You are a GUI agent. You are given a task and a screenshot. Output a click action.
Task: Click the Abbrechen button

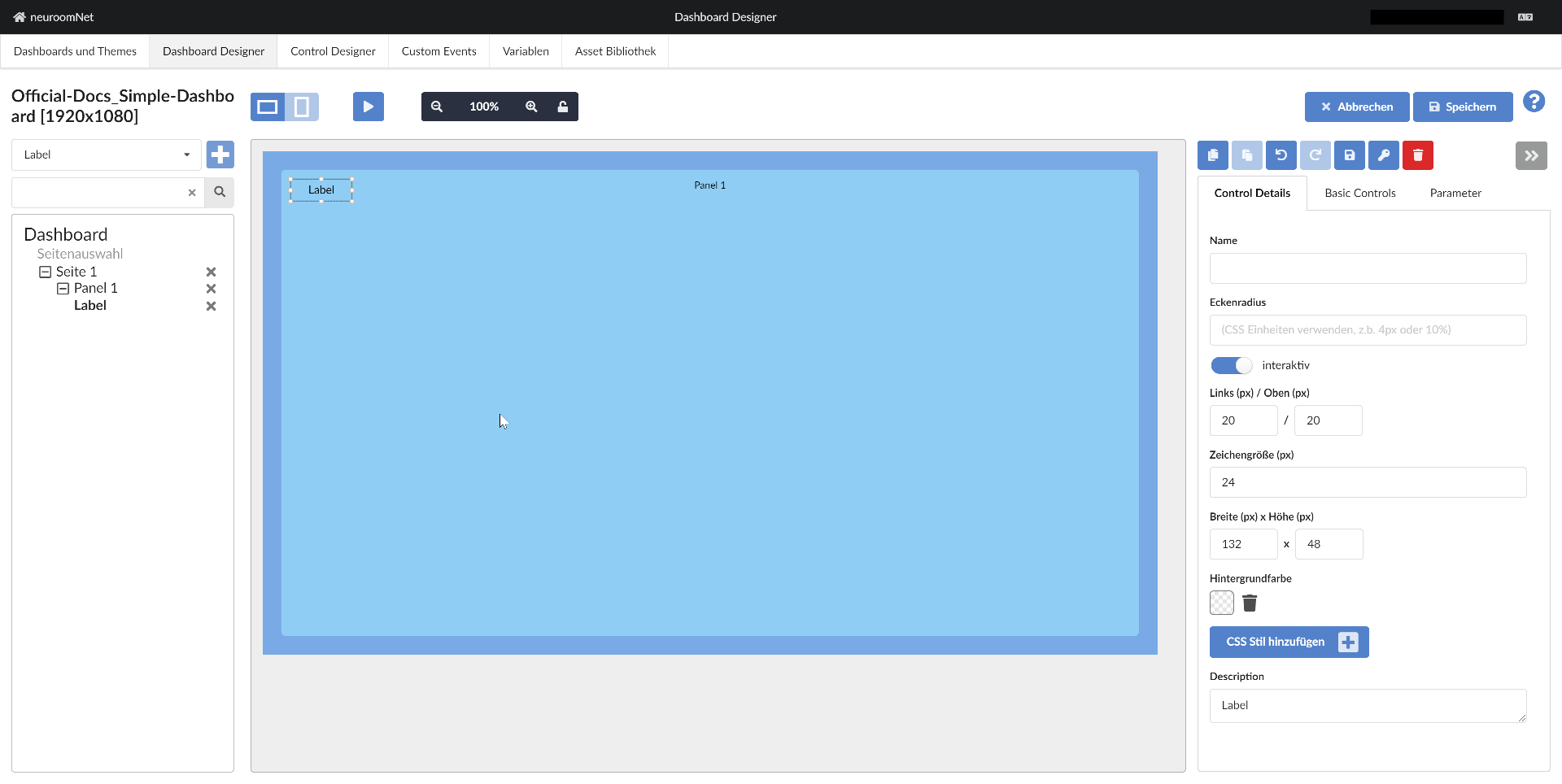[x=1357, y=107]
